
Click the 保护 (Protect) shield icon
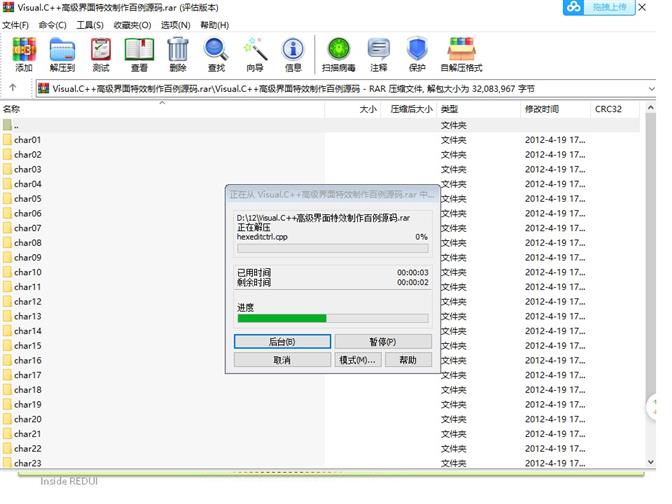pyautogui.click(x=417, y=50)
